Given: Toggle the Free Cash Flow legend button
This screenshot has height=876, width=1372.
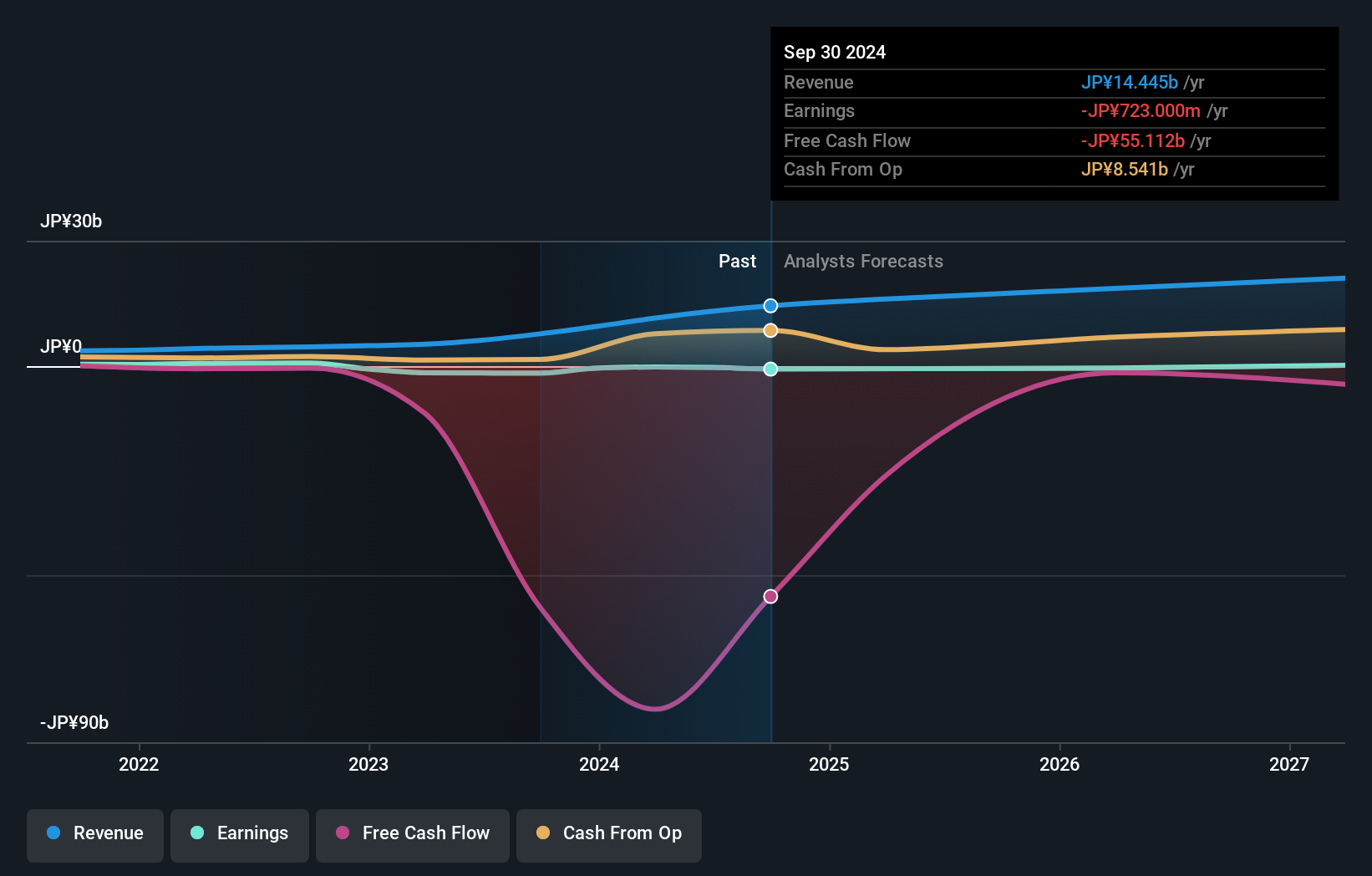Looking at the screenshot, I should 413,835.
